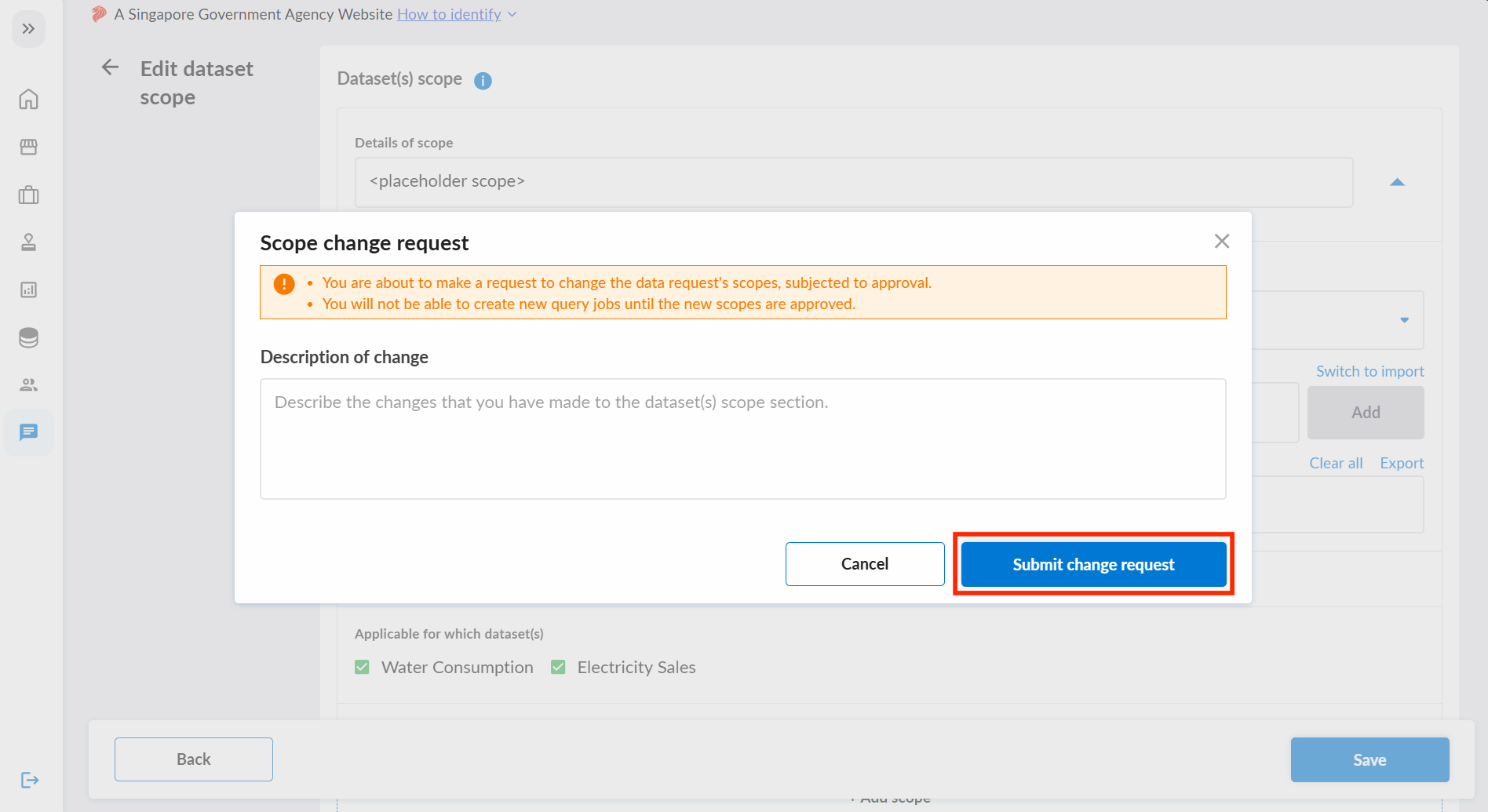
Task: Open the chat messages sidebar icon
Action: coord(28,432)
